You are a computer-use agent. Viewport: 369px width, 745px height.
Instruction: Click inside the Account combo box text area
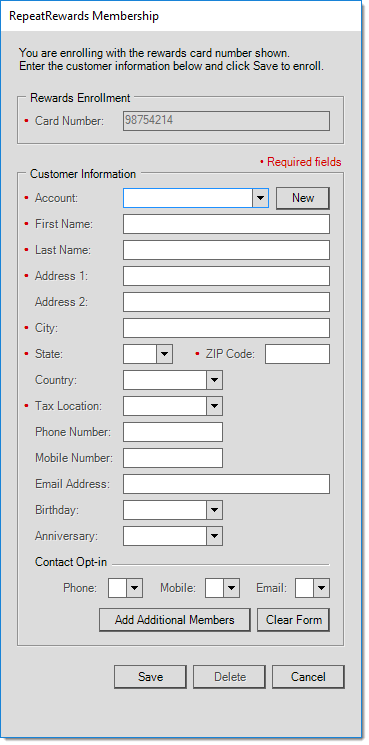tap(188, 198)
